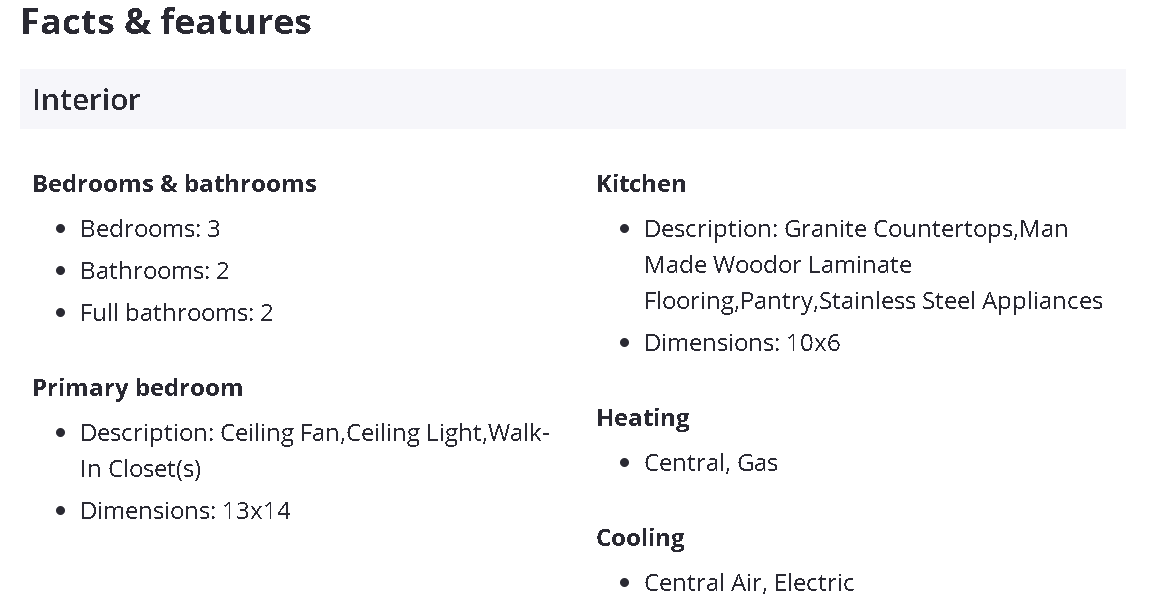Click the Bedrooms & bathrooms subheading
Viewport: 1162px width, 616px height.
174,184
